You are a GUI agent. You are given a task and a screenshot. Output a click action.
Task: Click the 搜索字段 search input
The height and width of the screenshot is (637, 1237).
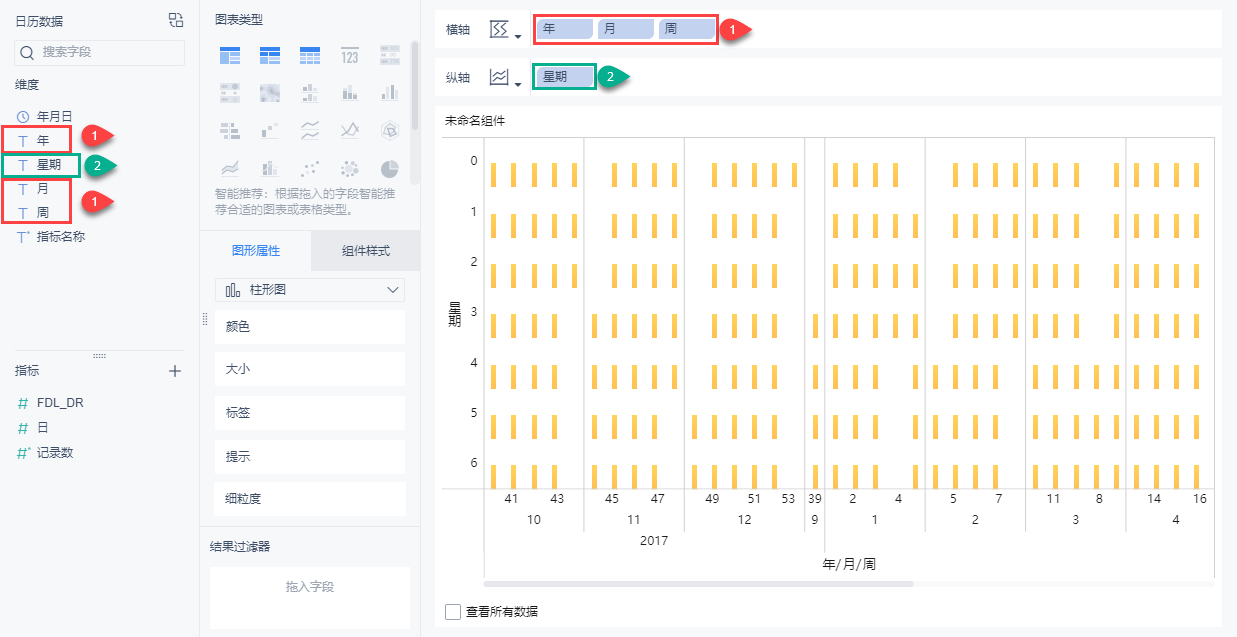(x=100, y=52)
